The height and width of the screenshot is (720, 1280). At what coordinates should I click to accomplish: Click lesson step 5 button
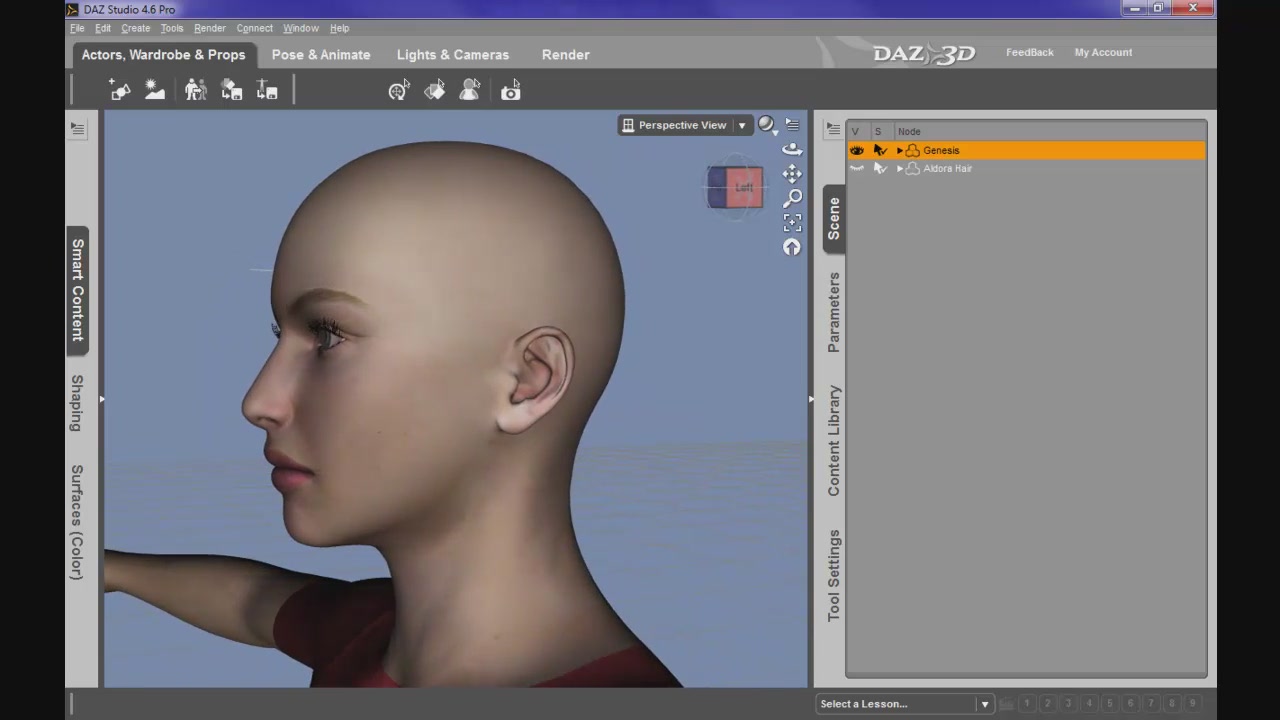click(x=1110, y=704)
